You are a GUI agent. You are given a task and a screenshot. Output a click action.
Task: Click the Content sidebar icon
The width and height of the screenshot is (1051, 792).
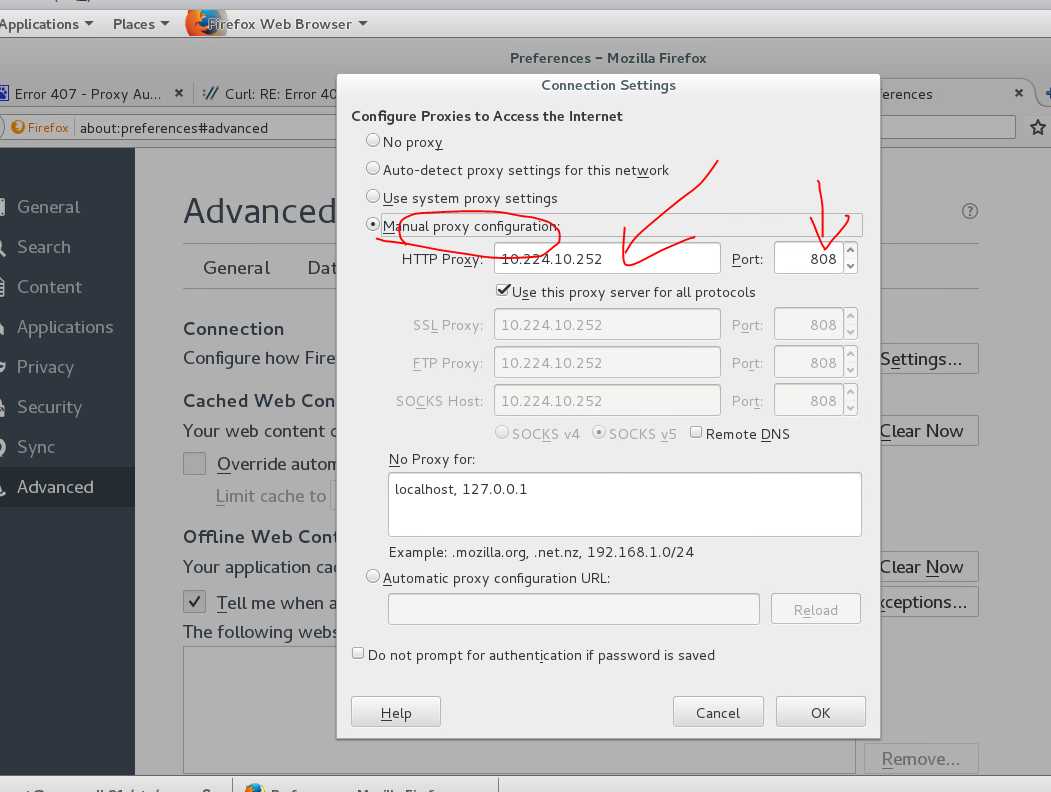pyautogui.click(x=3, y=287)
